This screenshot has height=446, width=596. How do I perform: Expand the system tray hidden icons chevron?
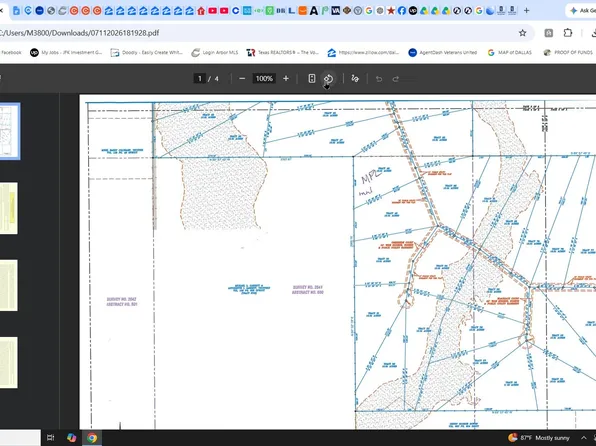pyautogui.click(x=583, y=438)
